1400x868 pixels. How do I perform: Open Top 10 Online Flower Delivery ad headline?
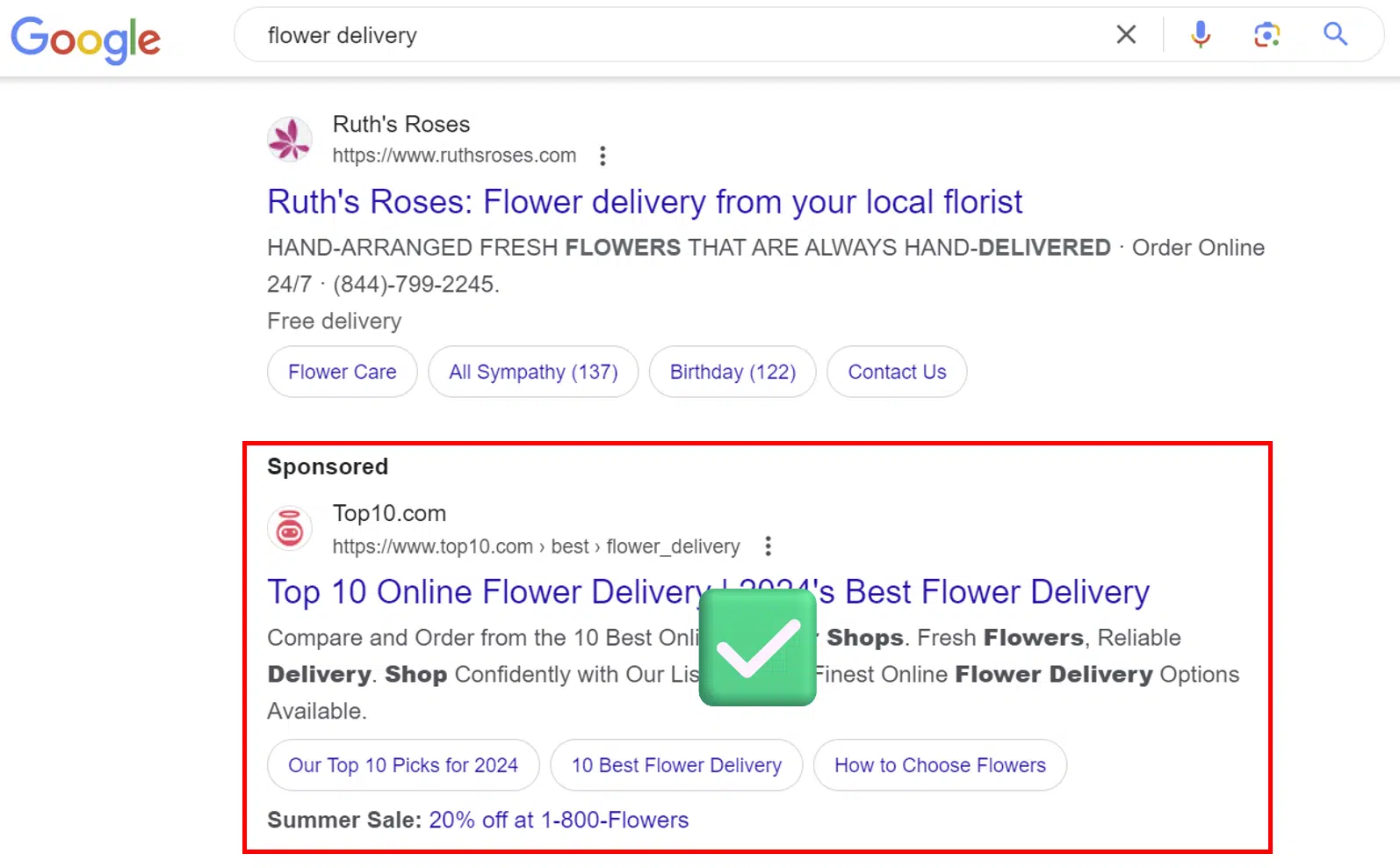(x=708, y=591)
